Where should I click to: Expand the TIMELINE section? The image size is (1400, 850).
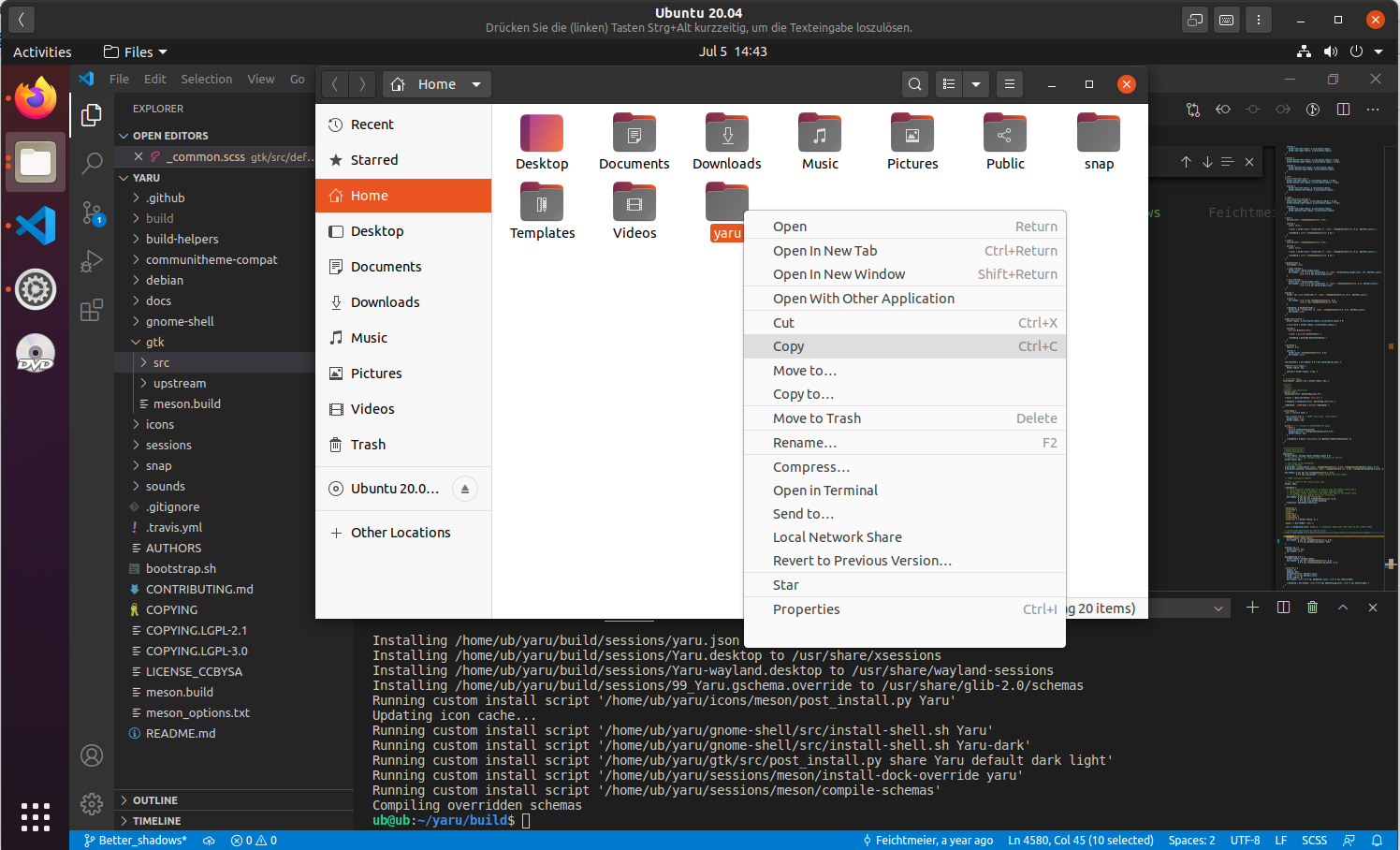coord(124,821)
